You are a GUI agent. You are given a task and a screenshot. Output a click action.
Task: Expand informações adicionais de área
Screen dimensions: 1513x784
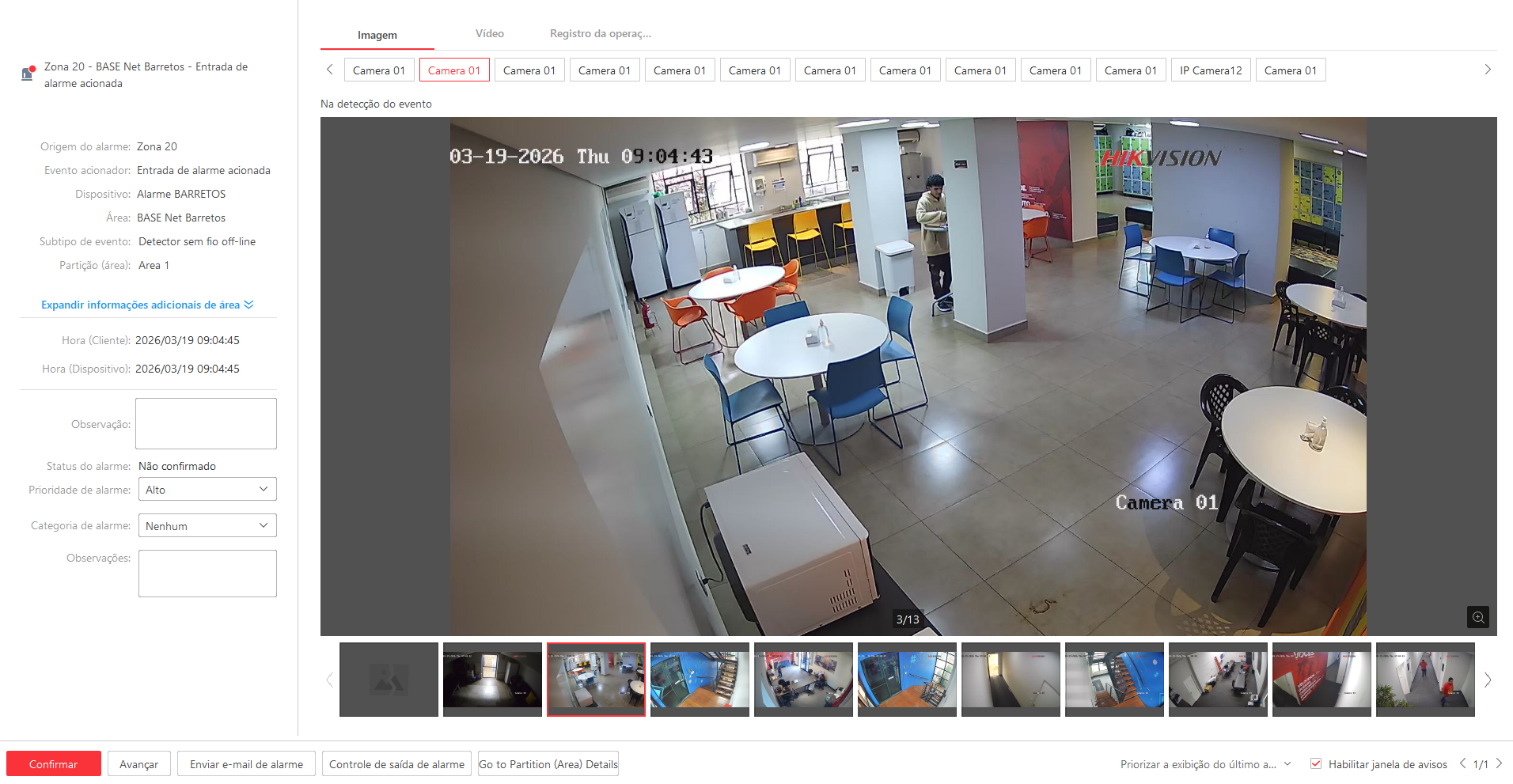(147, 305)
